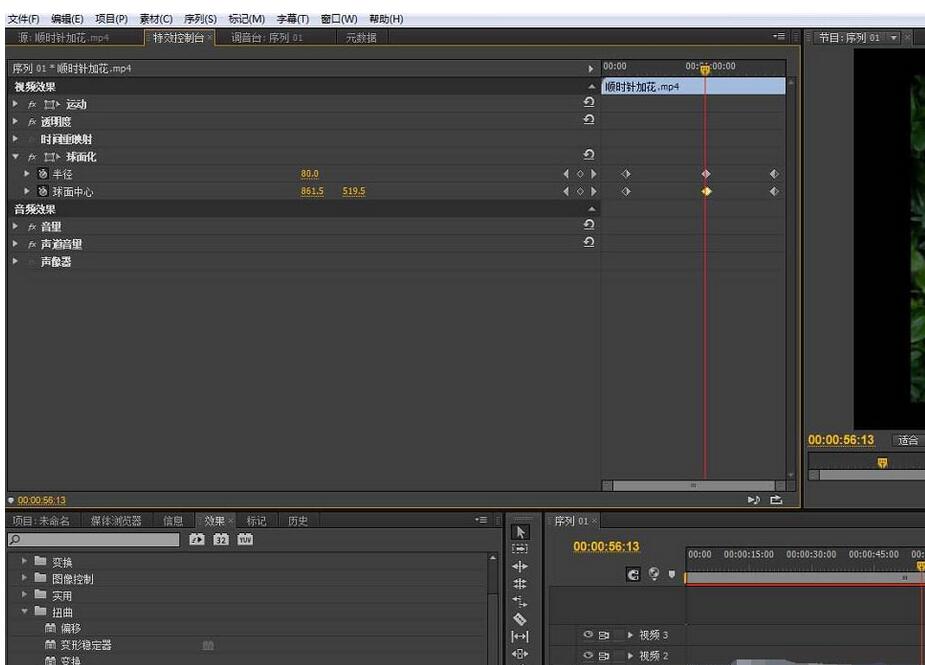Select the Razor tool in the toolbar
This screenshot has height=665, width=925.
coord(520,619)
